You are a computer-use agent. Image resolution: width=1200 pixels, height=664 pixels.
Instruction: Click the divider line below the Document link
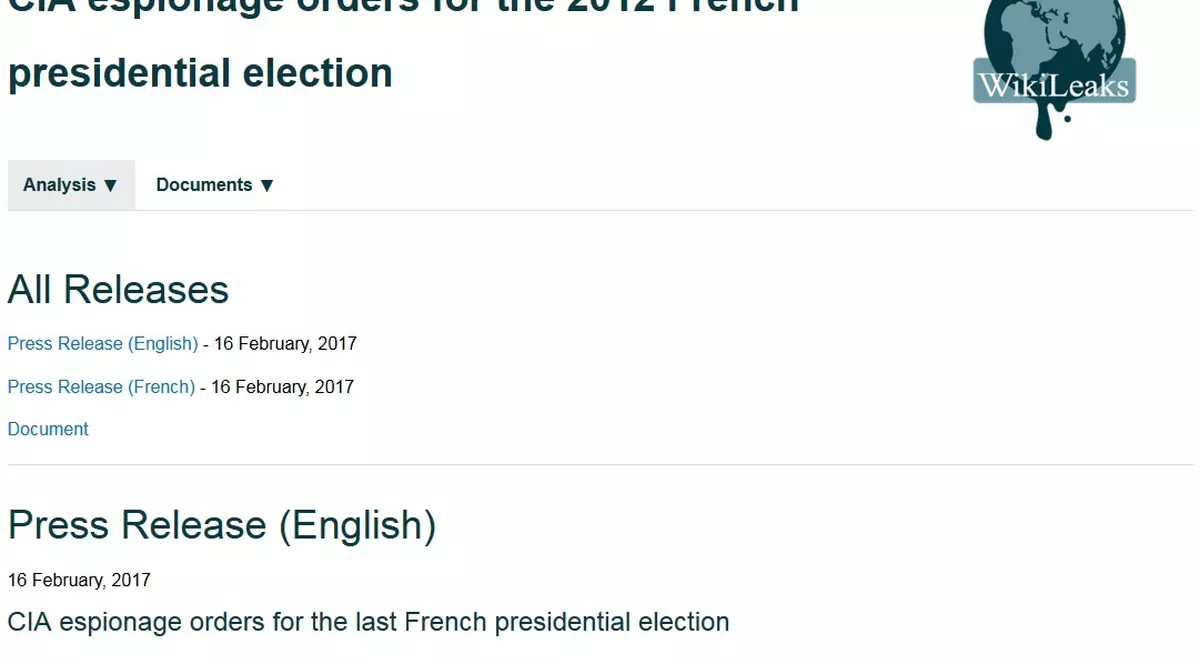tap(600, 465)
